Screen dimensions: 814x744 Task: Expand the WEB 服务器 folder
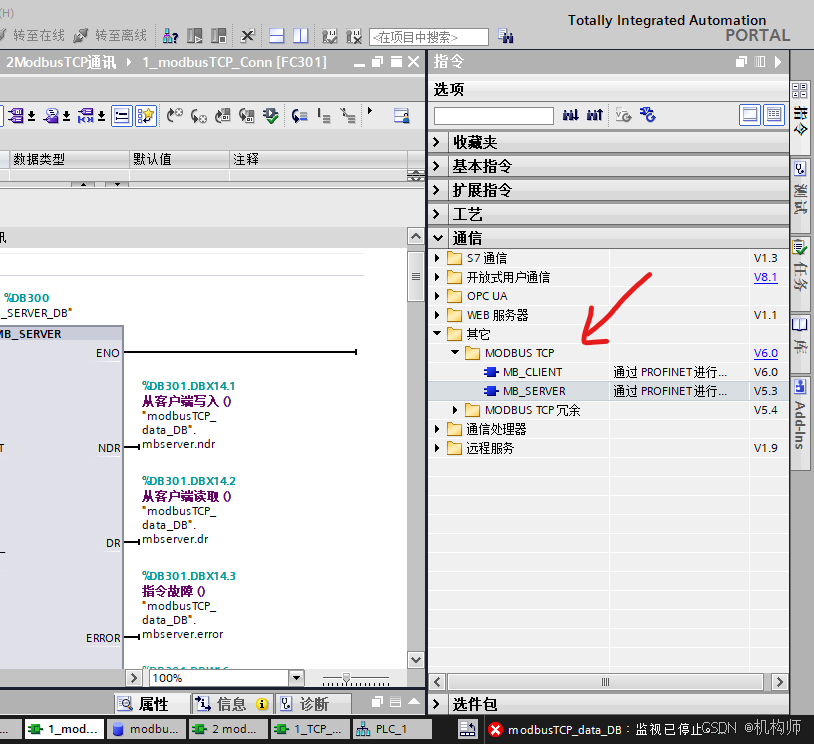[437, 315]
